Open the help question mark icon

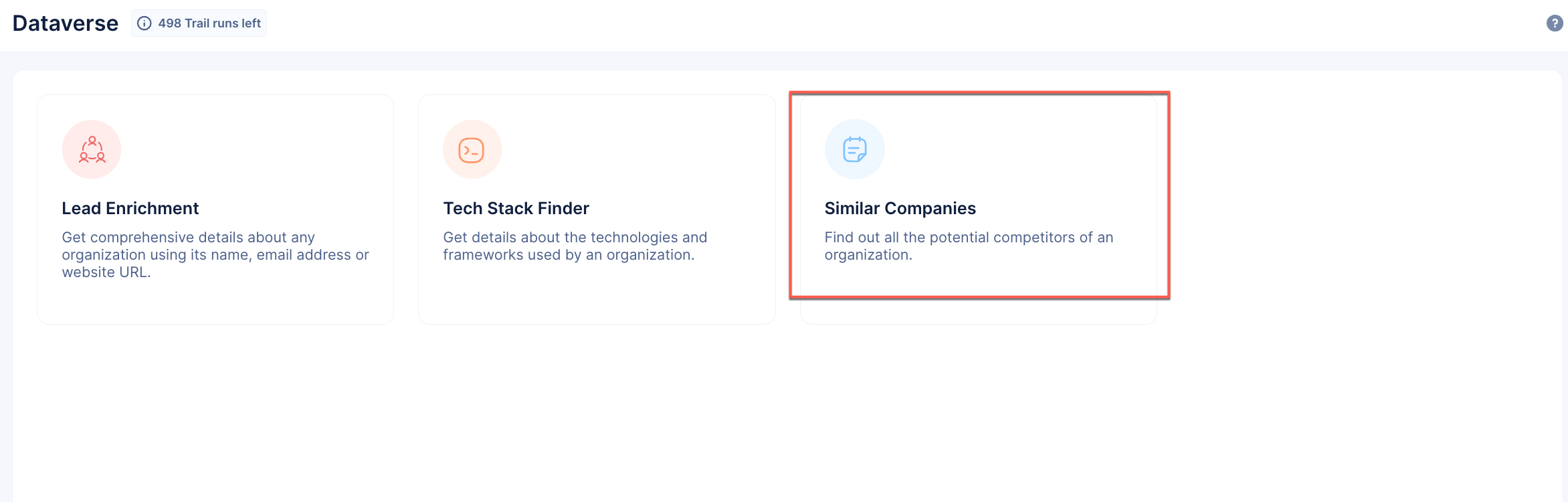(1555, 23)
